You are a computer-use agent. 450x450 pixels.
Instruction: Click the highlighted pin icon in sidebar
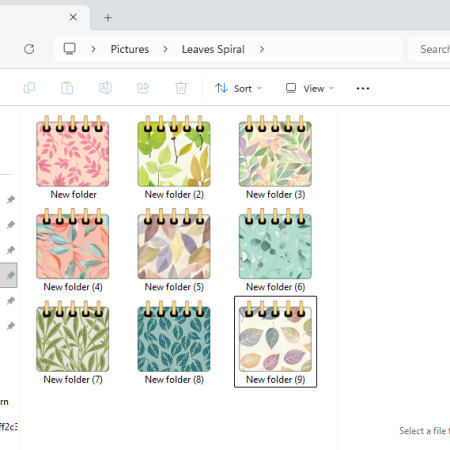tap(11, 275)
